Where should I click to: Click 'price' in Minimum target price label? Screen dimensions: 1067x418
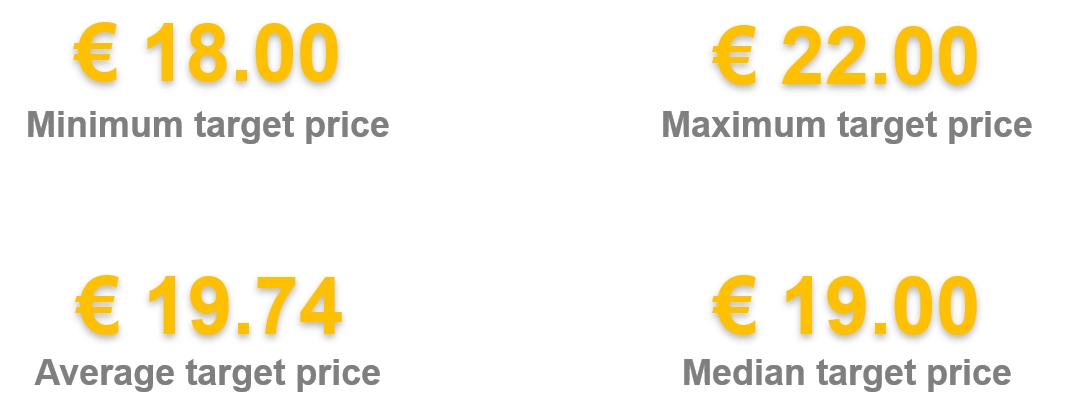coord(346,127)
